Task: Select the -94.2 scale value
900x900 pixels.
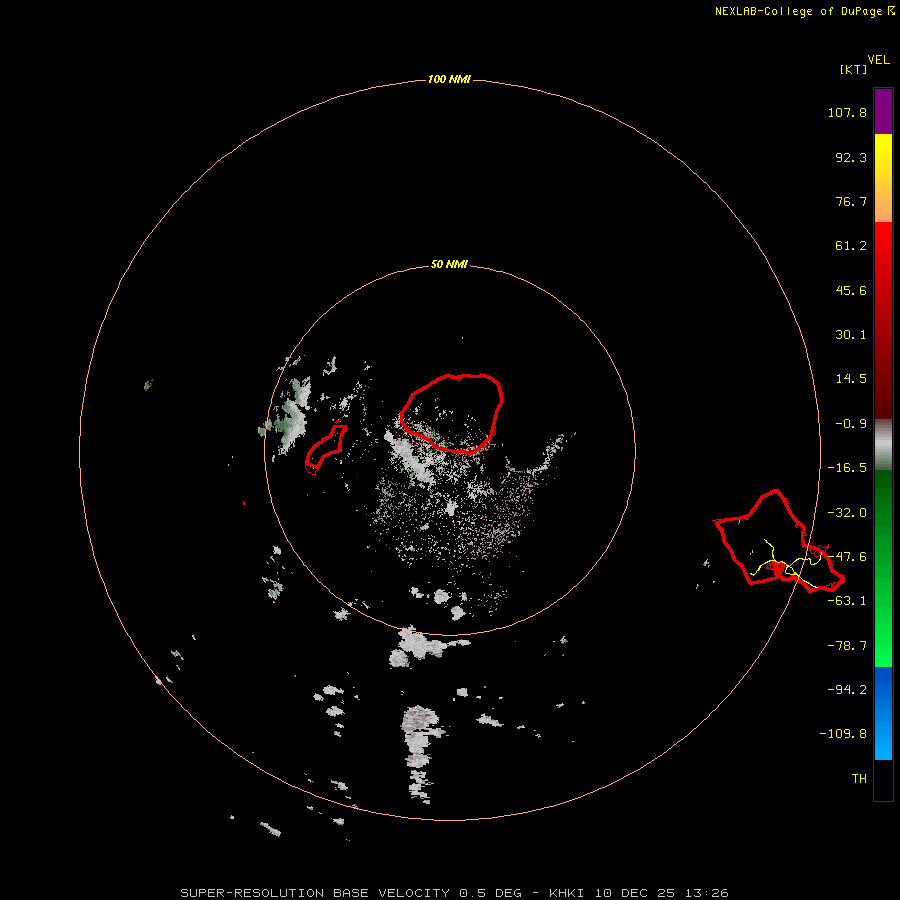Action: coord(847,689)
